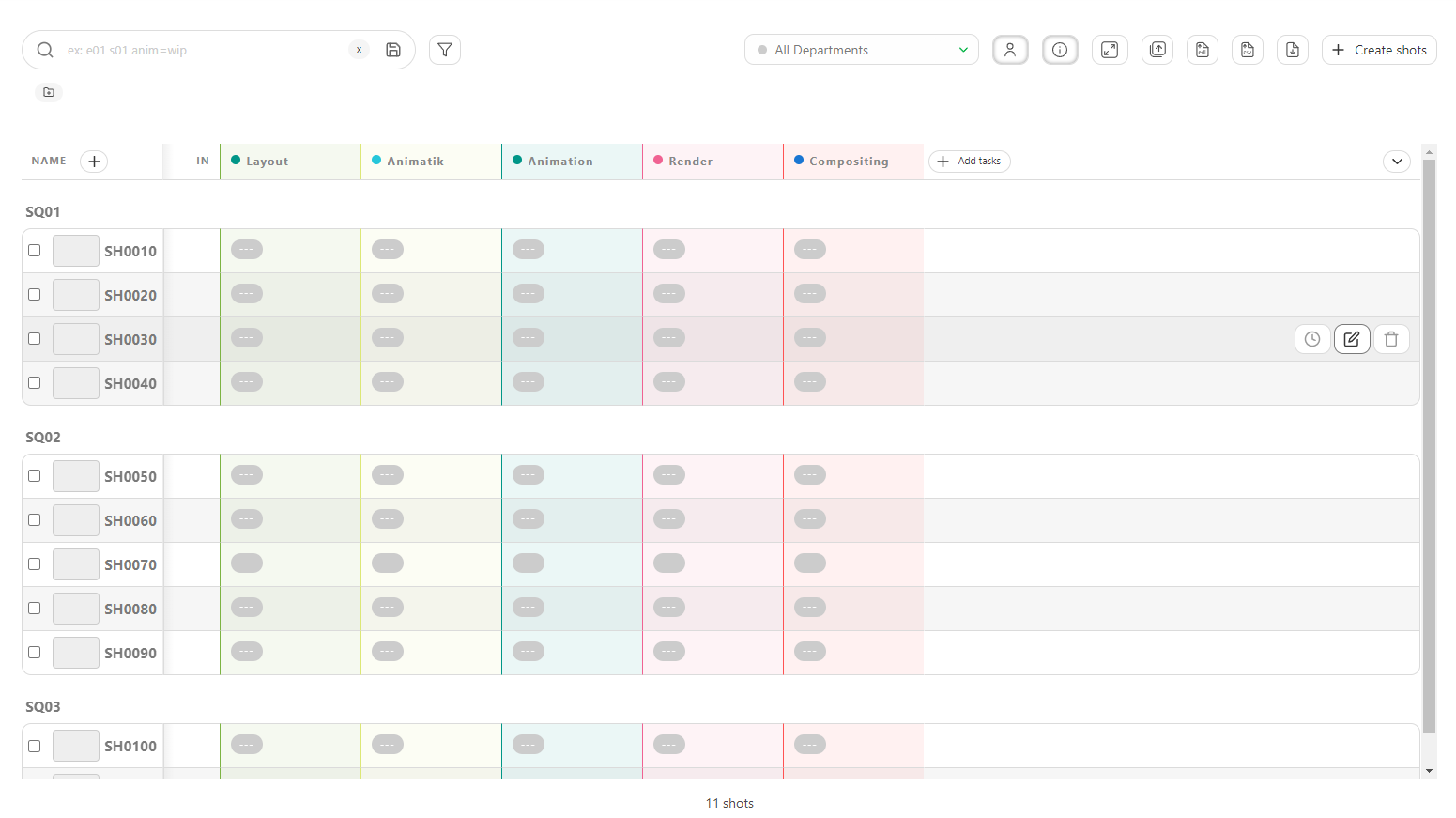Viewport: 1456px width, 818px height.
Task: Click the SH0010 thumbnail placeholder
Action: 76,251
